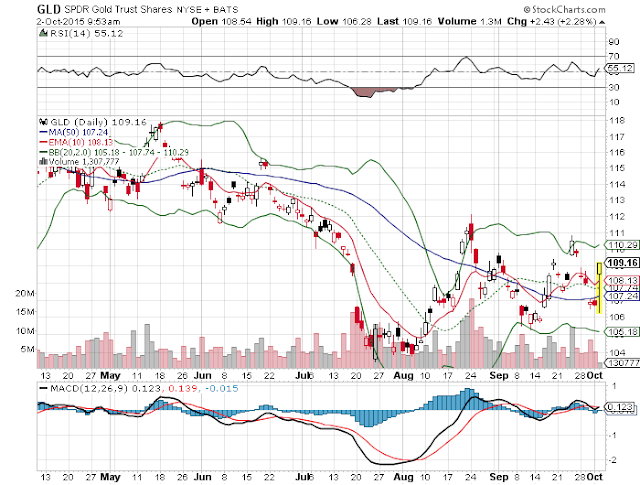The height and width of the screenshot is (485, 640).
Task: Click the volume bars icon in the legend
Action: (x=43, y=161)
